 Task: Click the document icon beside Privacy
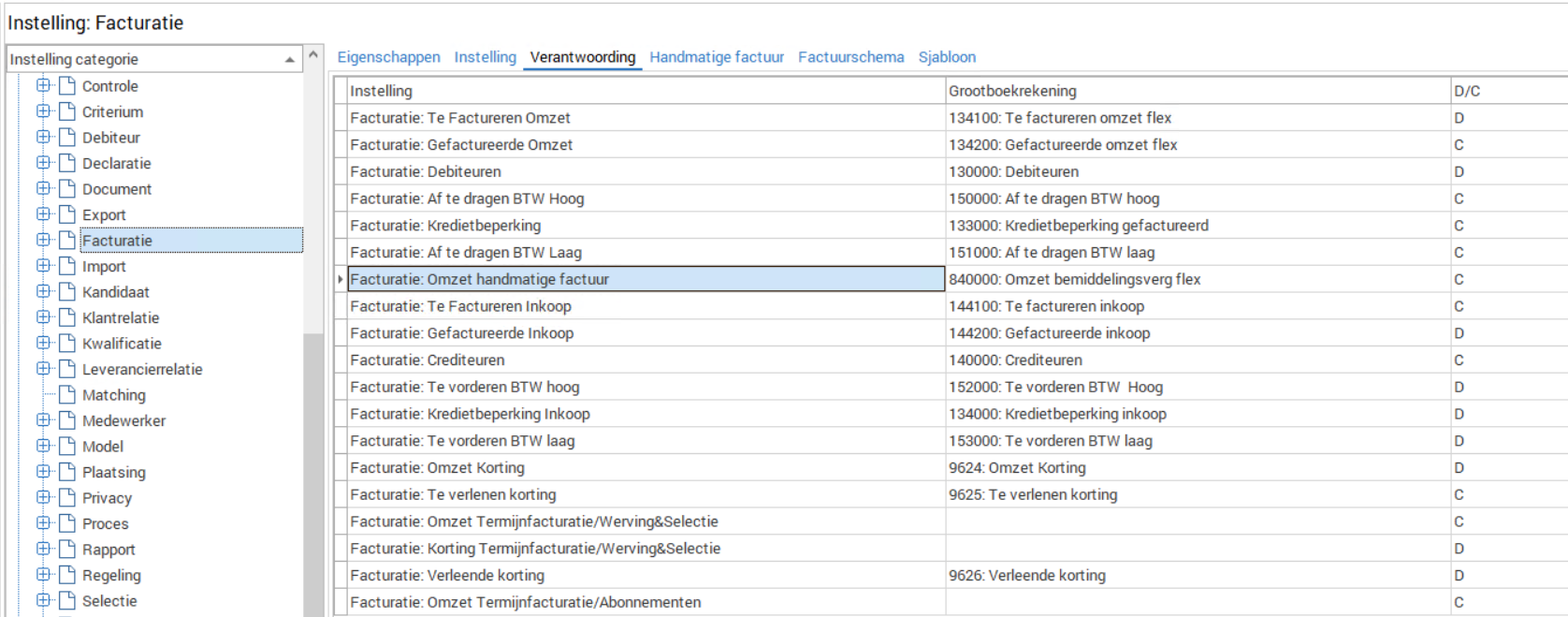click(66, 498)
